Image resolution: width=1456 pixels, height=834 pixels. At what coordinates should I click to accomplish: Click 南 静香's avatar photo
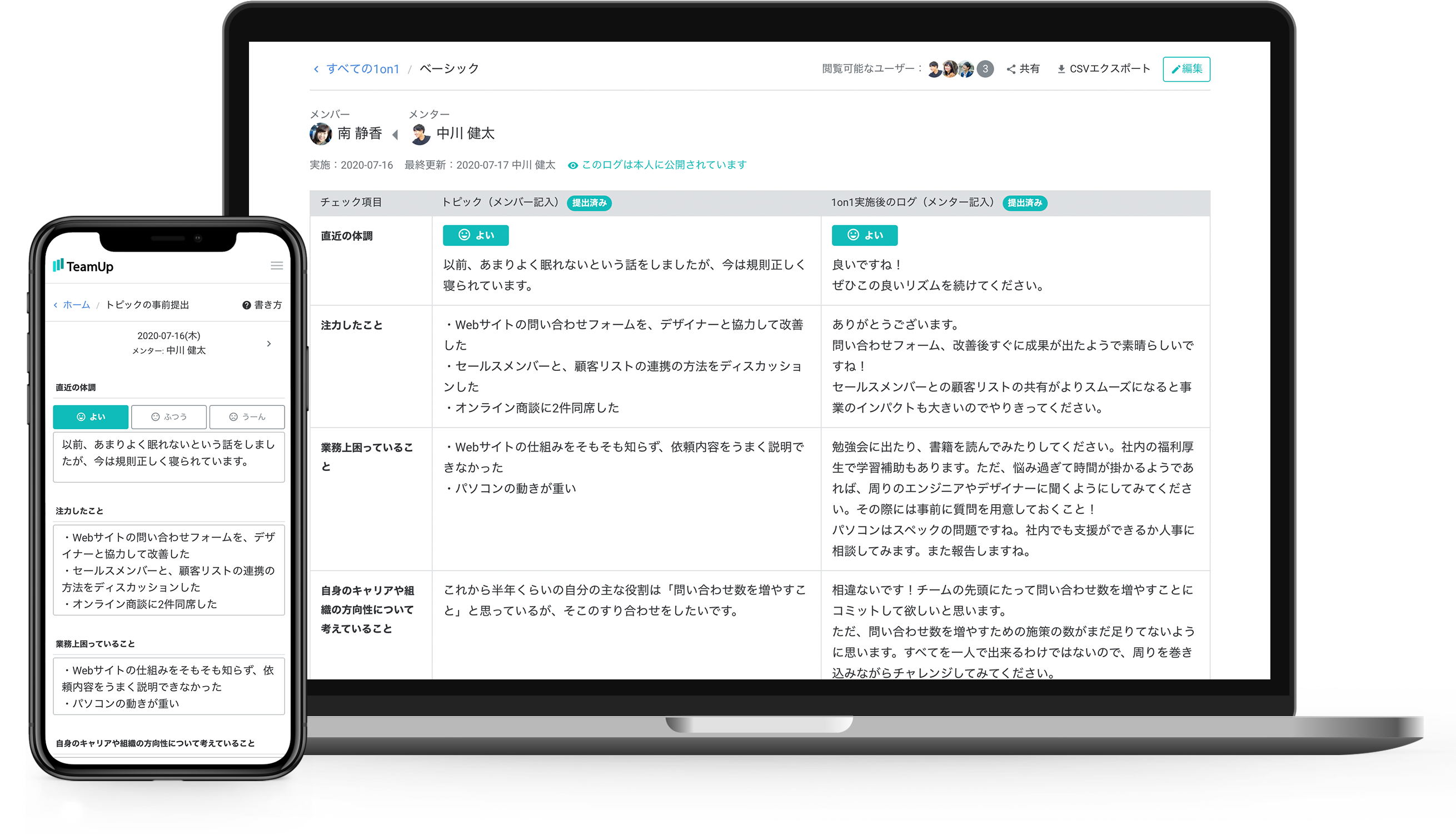pyautogui.click(x=320, y=134)
